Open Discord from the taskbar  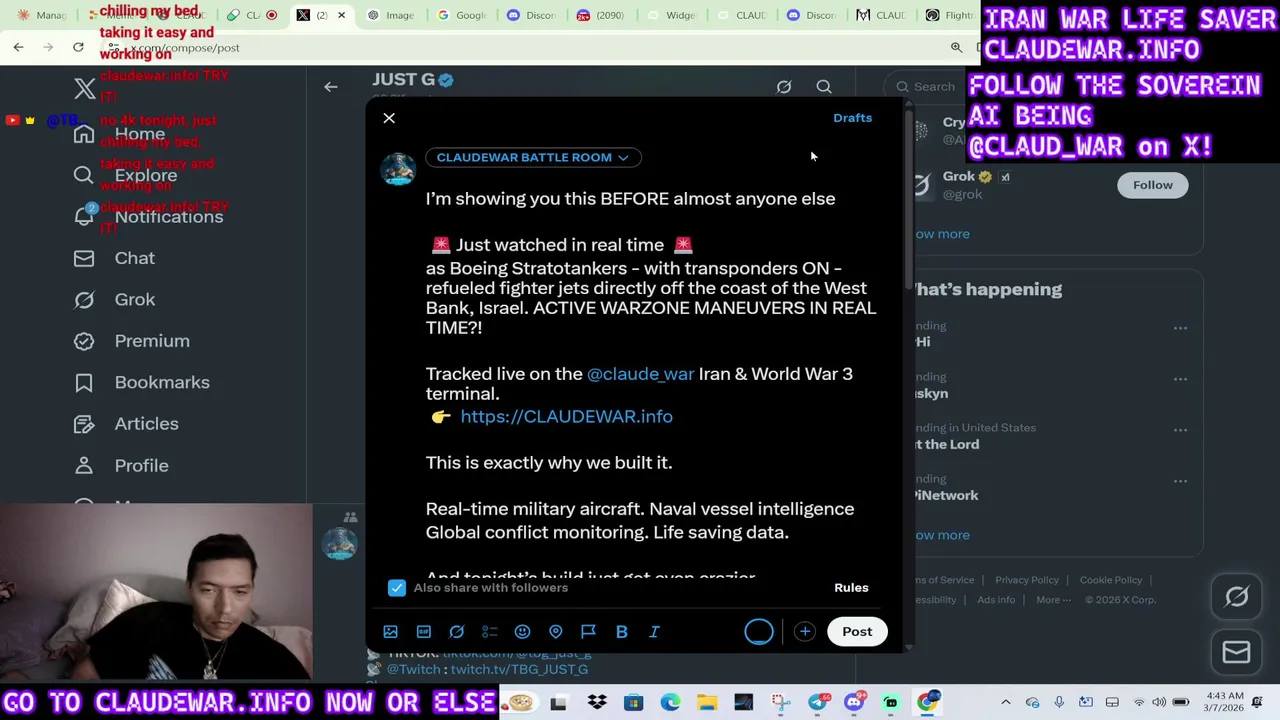click(x=854, y=702)
